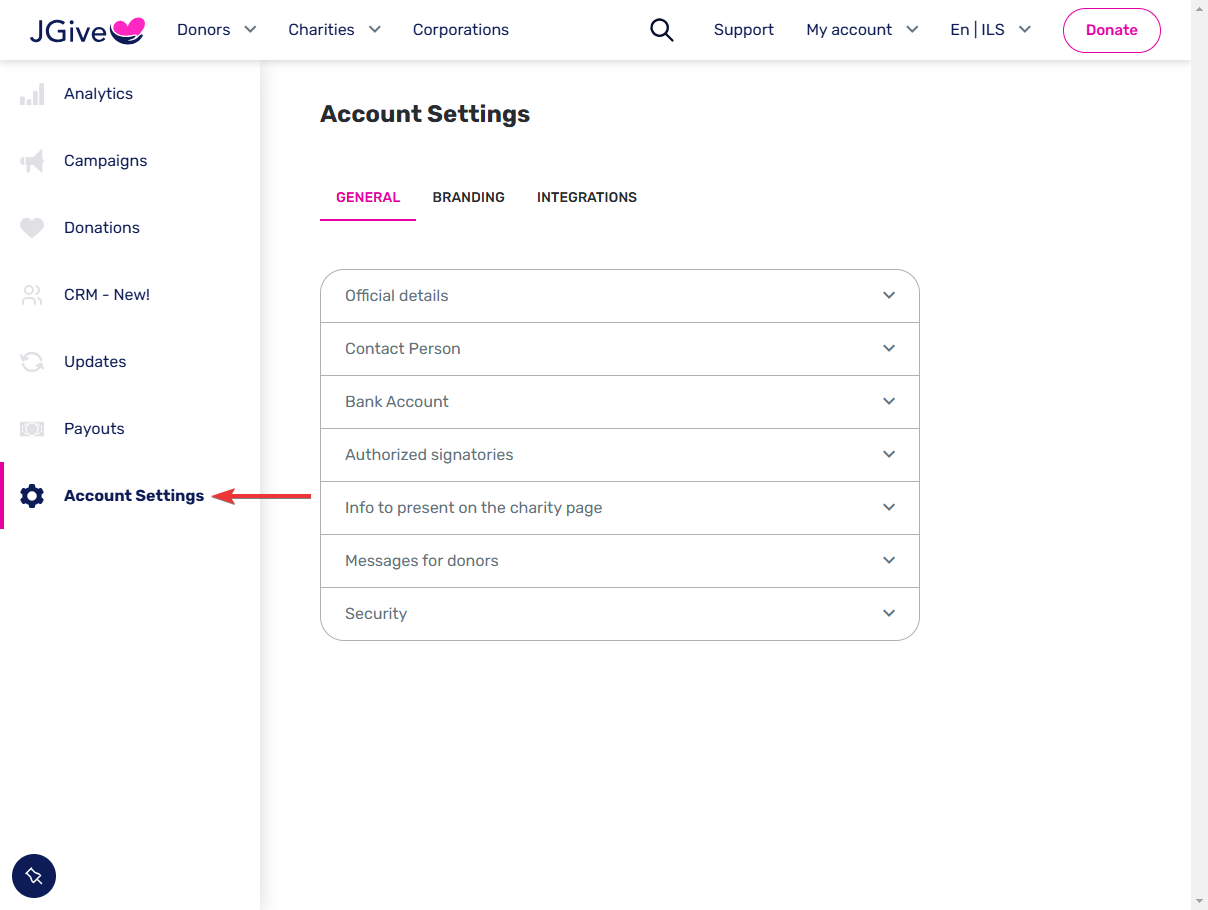Screen dimensions: 1208x910
Task: Click the Updates refresh icon
Action: pos(32,362)
